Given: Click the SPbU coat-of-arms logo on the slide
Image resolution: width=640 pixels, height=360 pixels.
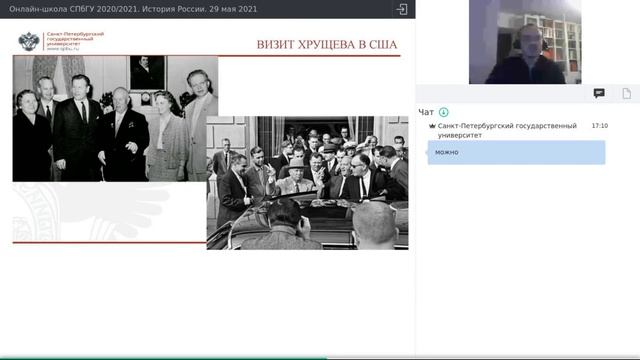Looking at the screenshot, I should (29, 41).
